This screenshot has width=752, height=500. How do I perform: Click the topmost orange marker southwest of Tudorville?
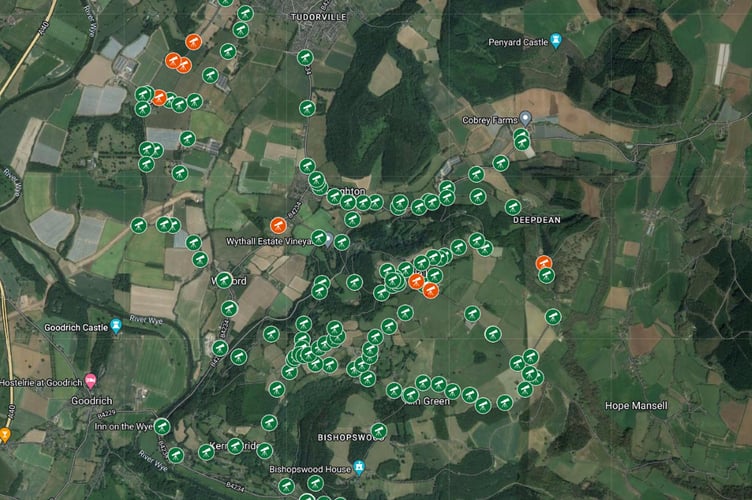(193, 42)
